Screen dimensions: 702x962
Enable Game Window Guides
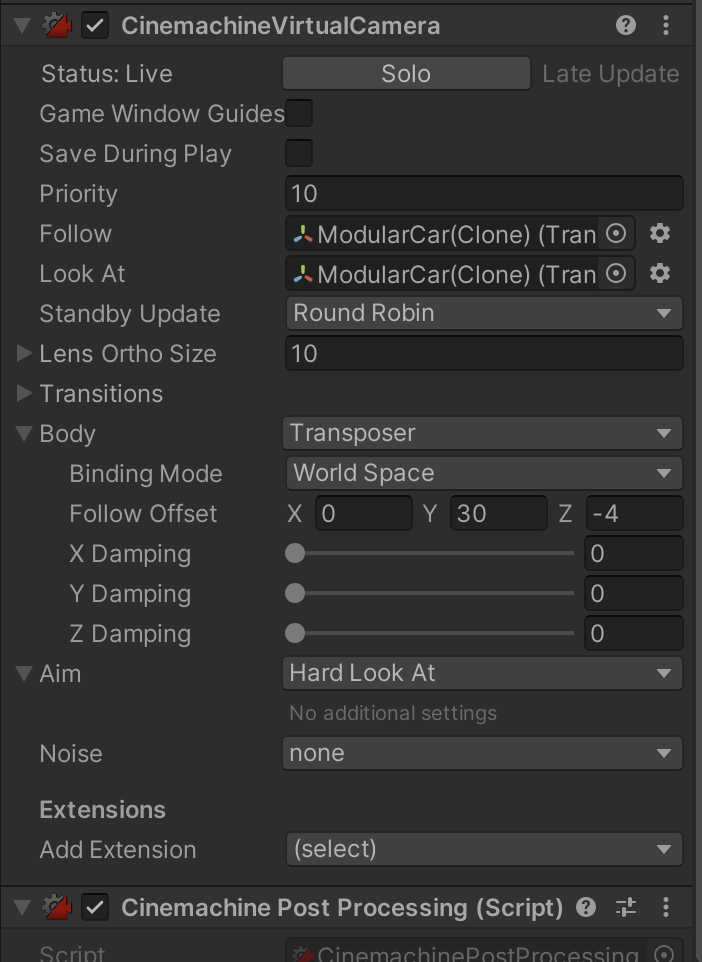(298, 113)
